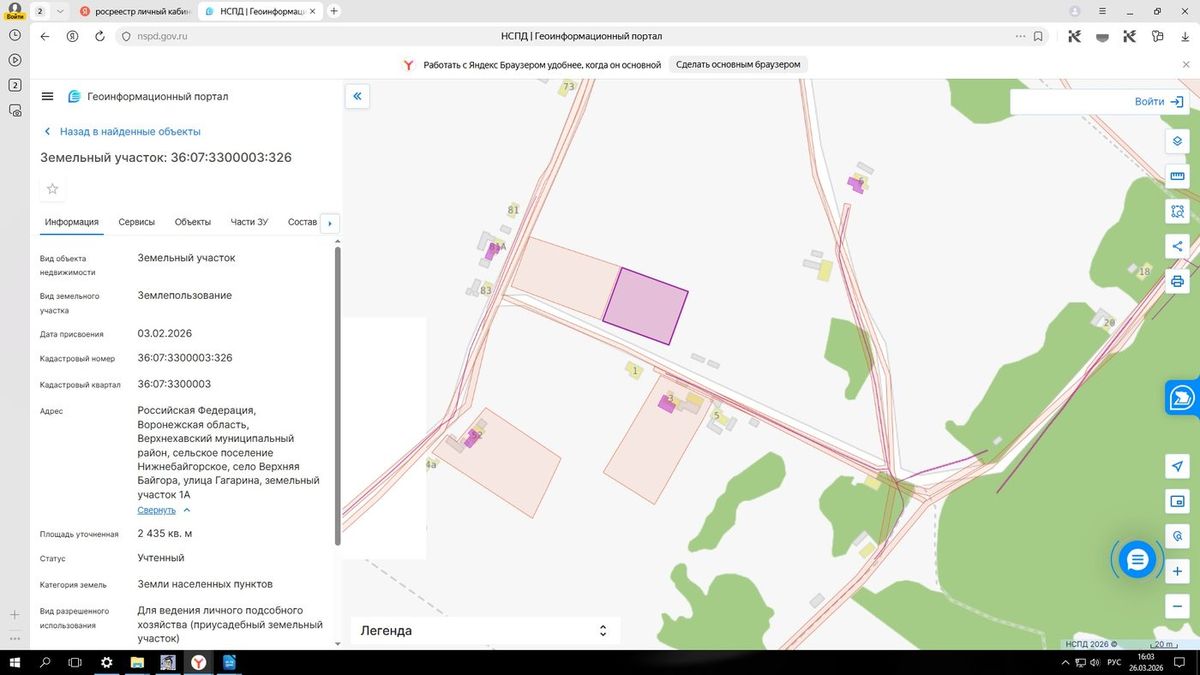The image size is (1200, 675).
Task: Open the round chat assistant bubble
Action: [x=1137, y=560]
